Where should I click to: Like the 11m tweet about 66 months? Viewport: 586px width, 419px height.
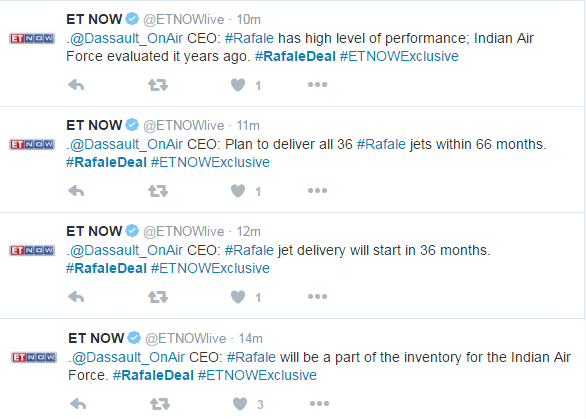(x=238, y=191)
